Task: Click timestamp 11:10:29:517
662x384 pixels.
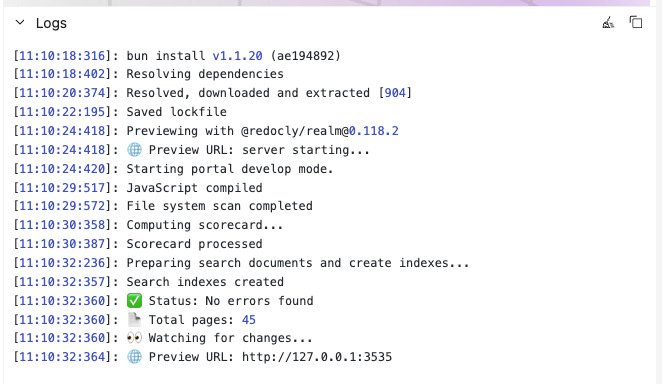Action: point(62,188)
